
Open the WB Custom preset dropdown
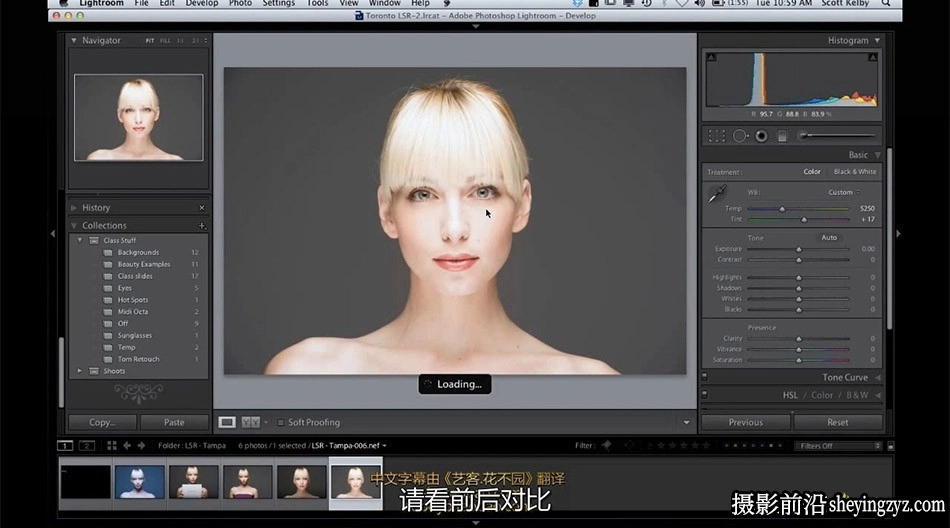click(844, 192)
